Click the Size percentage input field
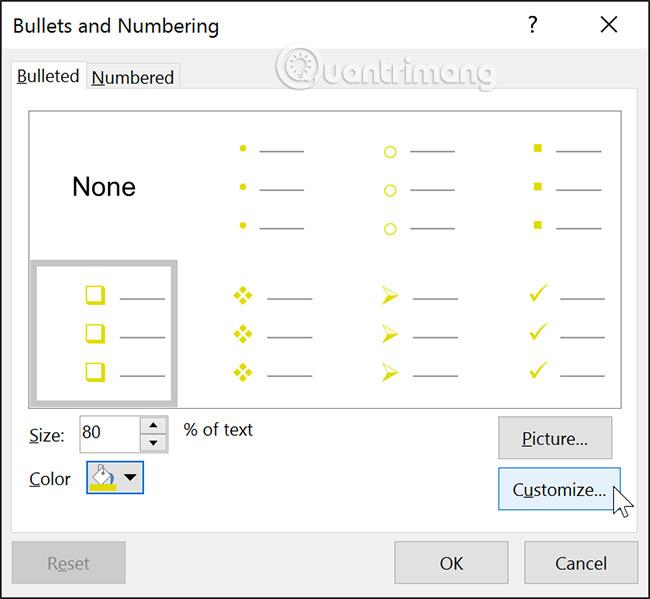This screenshot has height=599, width=650. (109, 434)
